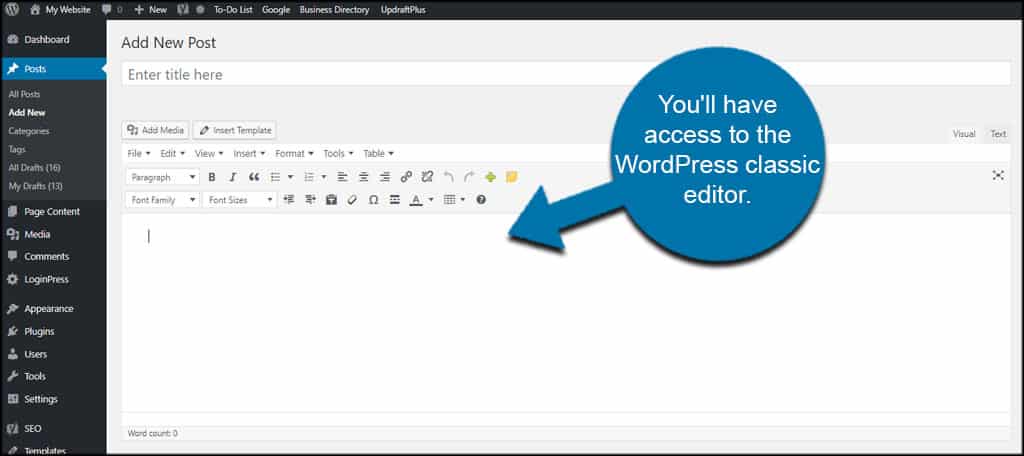Open comments bubble in admin bar
The height and width of the screenshot is (456, 1024).
(112, 10)
